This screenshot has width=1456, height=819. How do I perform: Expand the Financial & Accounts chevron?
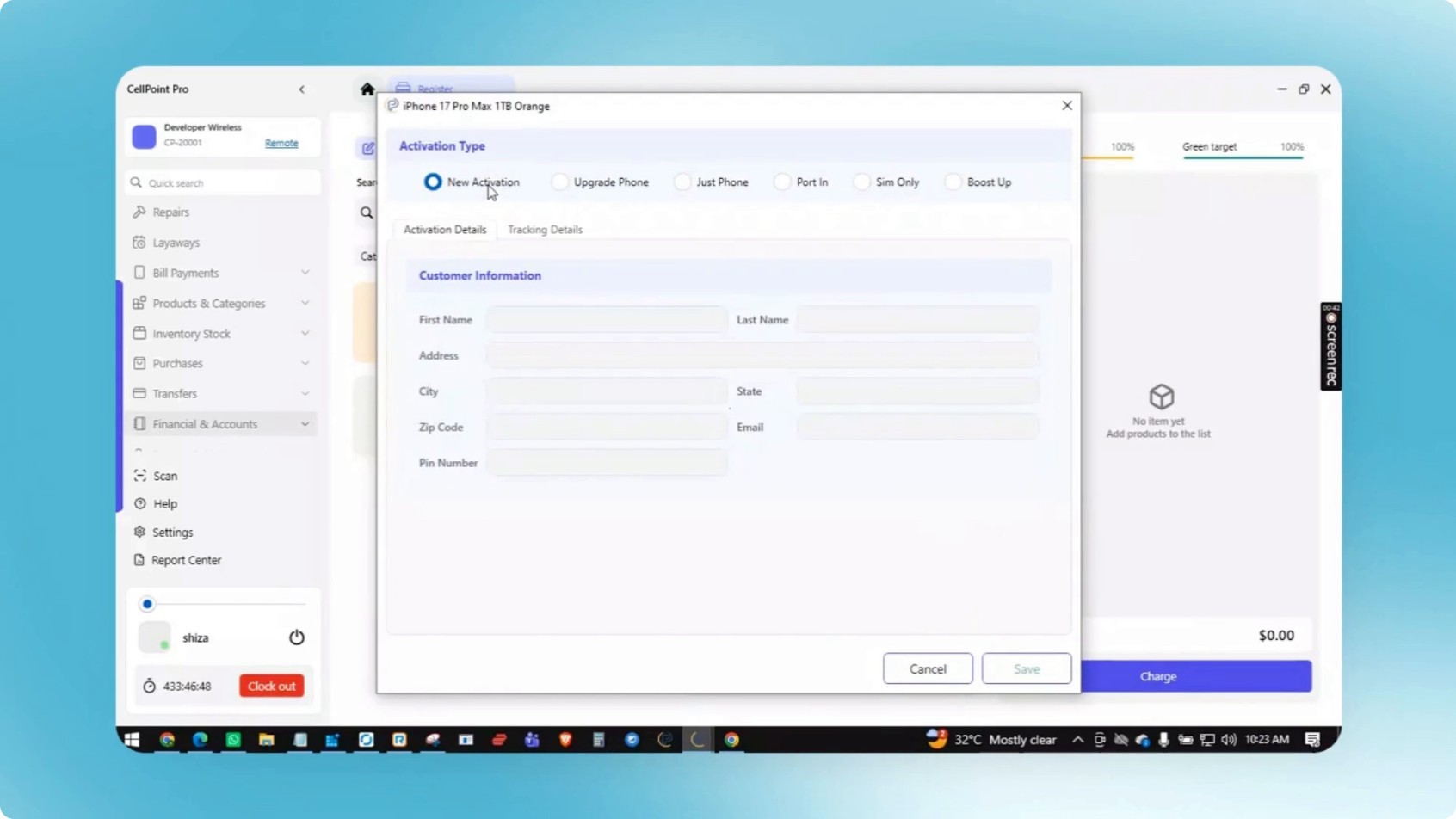[x=305, y=424]
